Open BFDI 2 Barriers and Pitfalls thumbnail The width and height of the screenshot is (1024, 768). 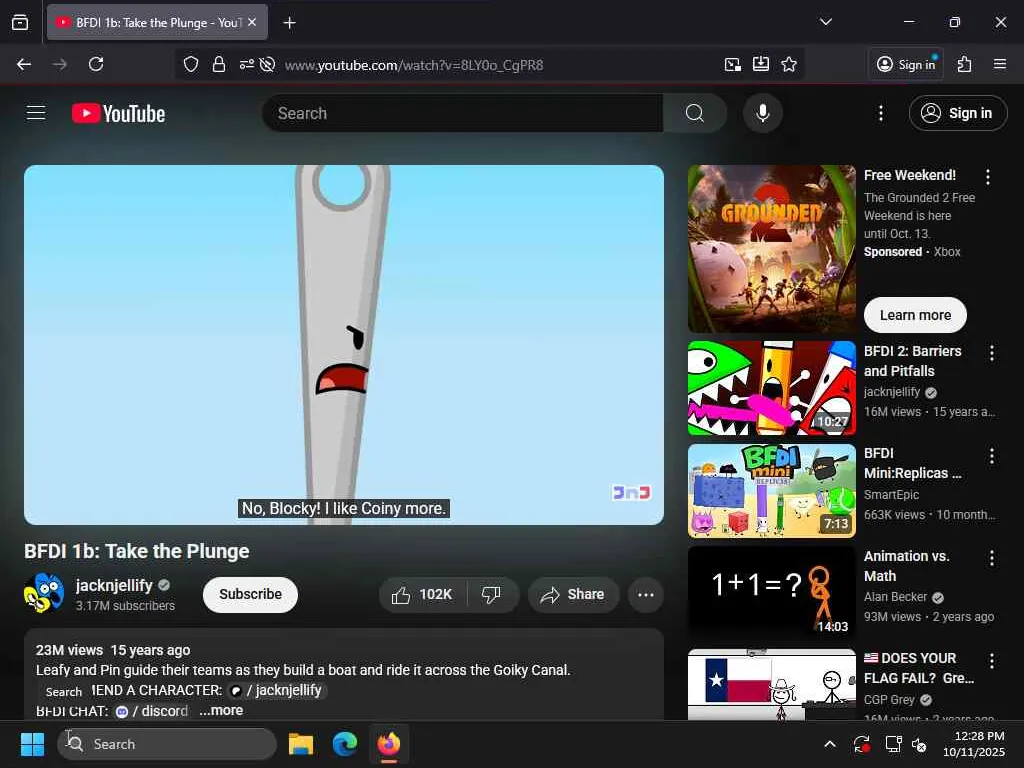click(772, 388)
